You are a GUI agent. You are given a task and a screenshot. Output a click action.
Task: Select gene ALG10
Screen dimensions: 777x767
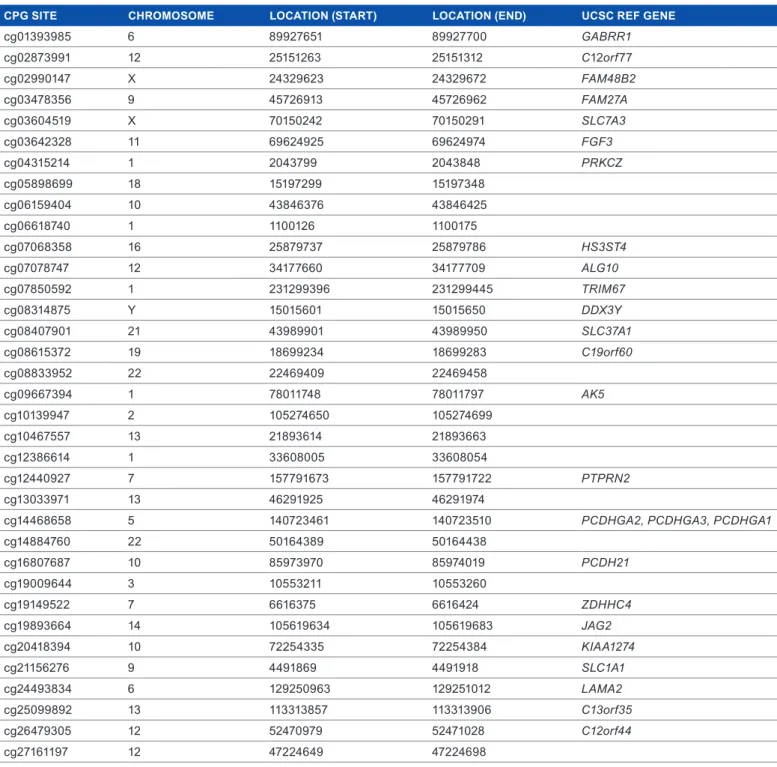click(600, 268)
